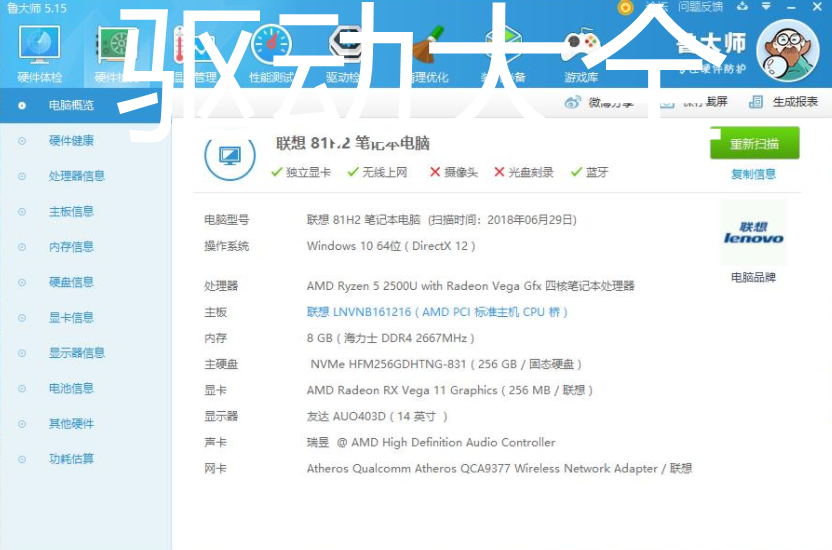
Task: Click the Lenovo brand logo thumbnail
Action: coord(753,233)
